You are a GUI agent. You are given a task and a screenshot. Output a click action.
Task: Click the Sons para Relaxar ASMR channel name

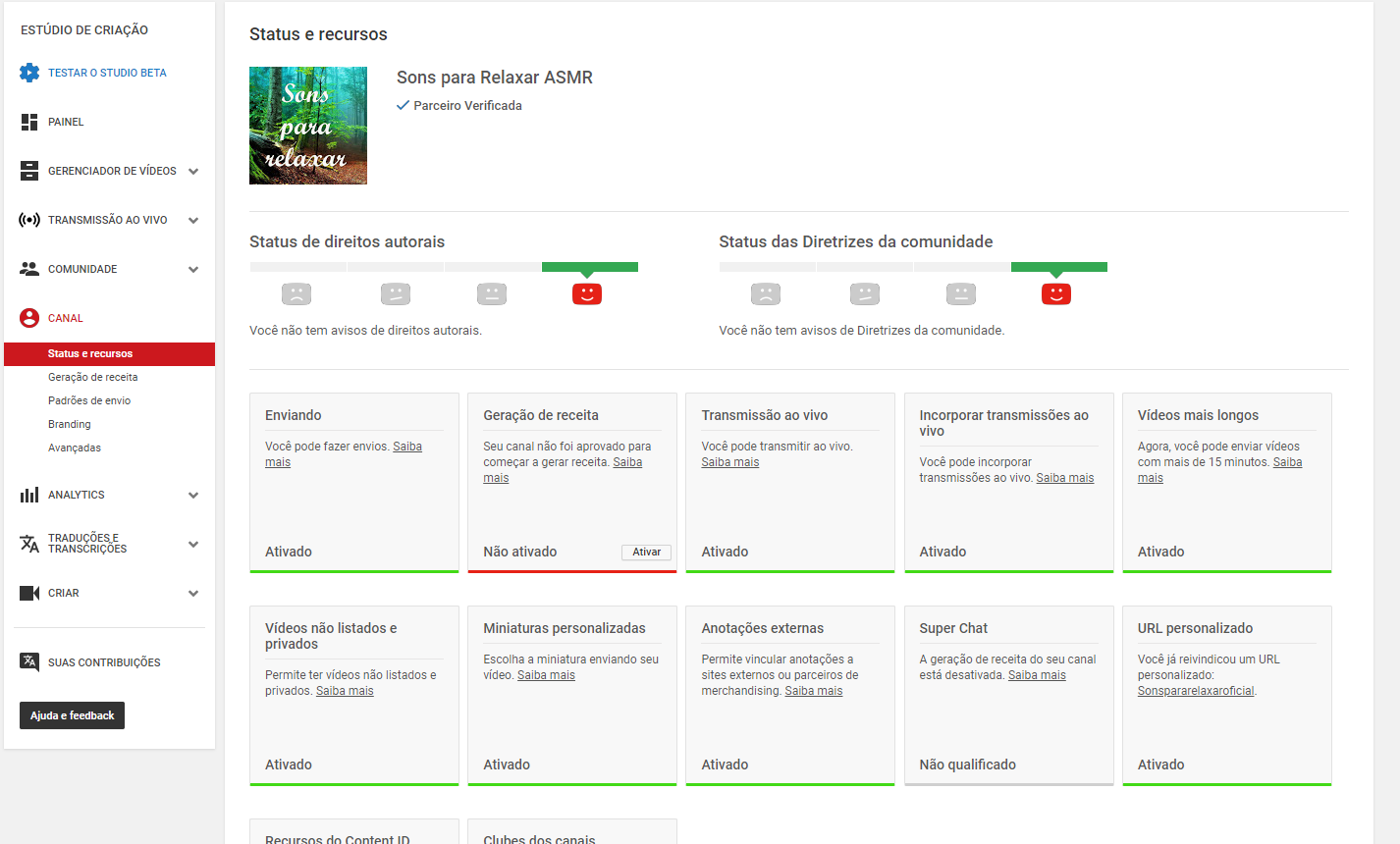coord(495,78)
